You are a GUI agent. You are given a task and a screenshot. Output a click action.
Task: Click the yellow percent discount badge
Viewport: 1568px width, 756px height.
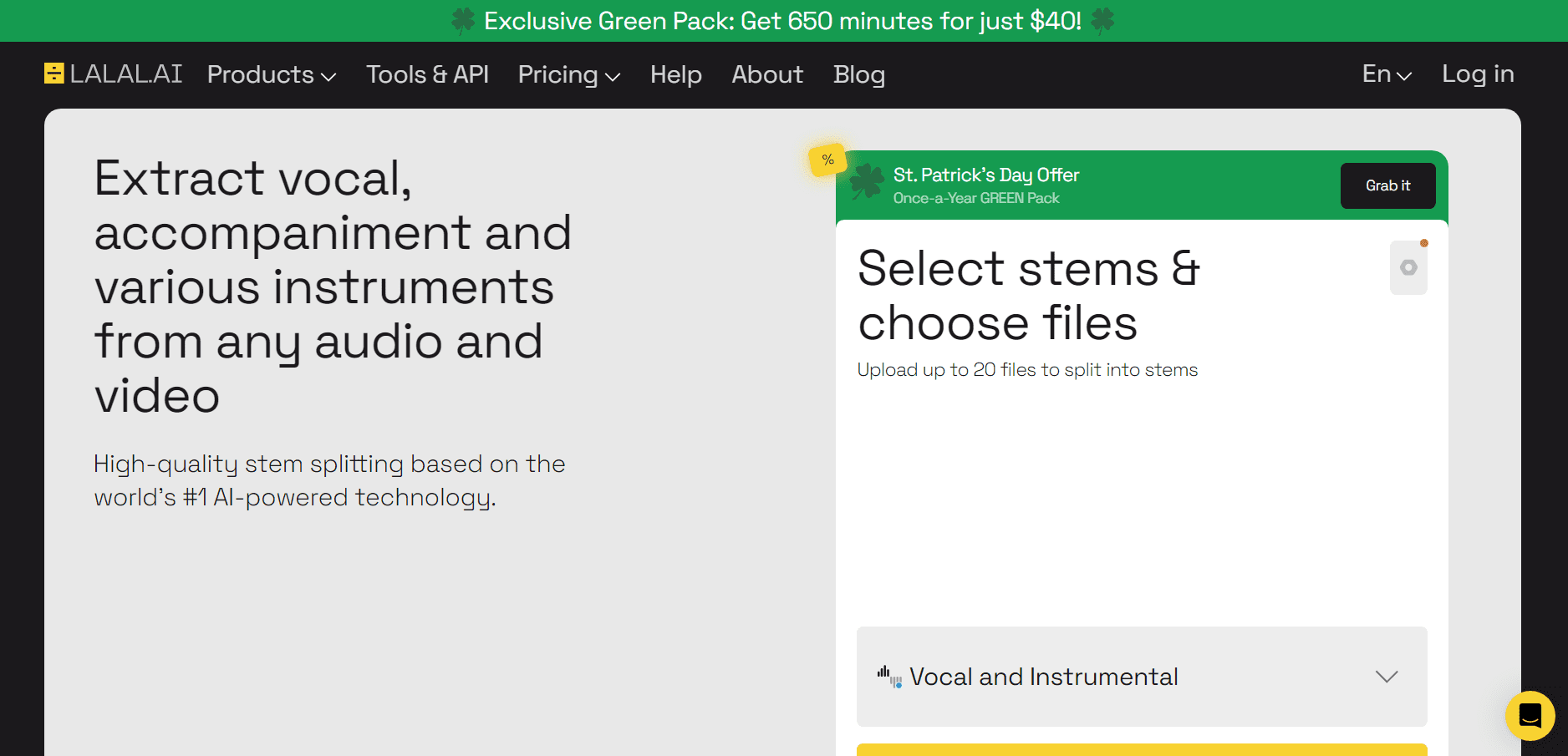(x=827, y=160)
